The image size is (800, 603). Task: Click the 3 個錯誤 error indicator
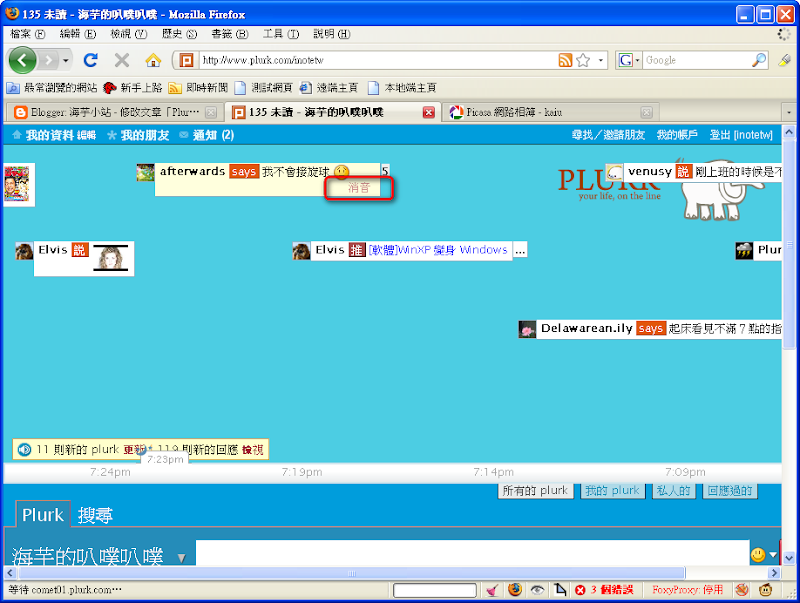click(x=605, y=590)
